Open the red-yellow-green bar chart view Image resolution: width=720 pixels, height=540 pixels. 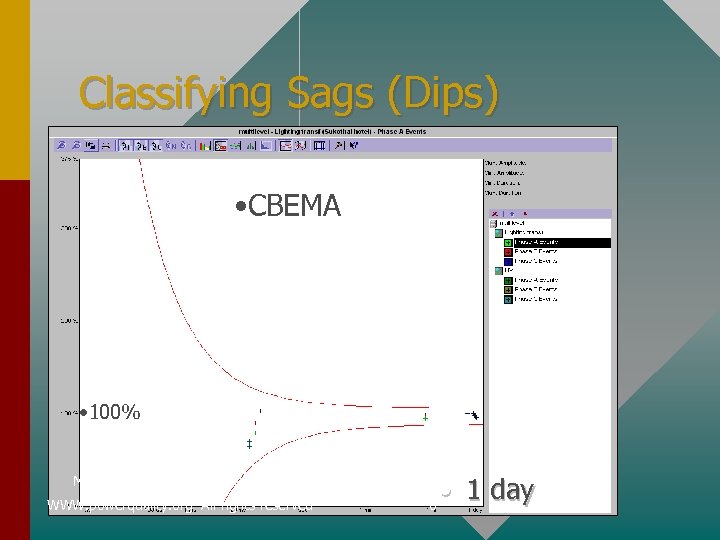[205, 146]
